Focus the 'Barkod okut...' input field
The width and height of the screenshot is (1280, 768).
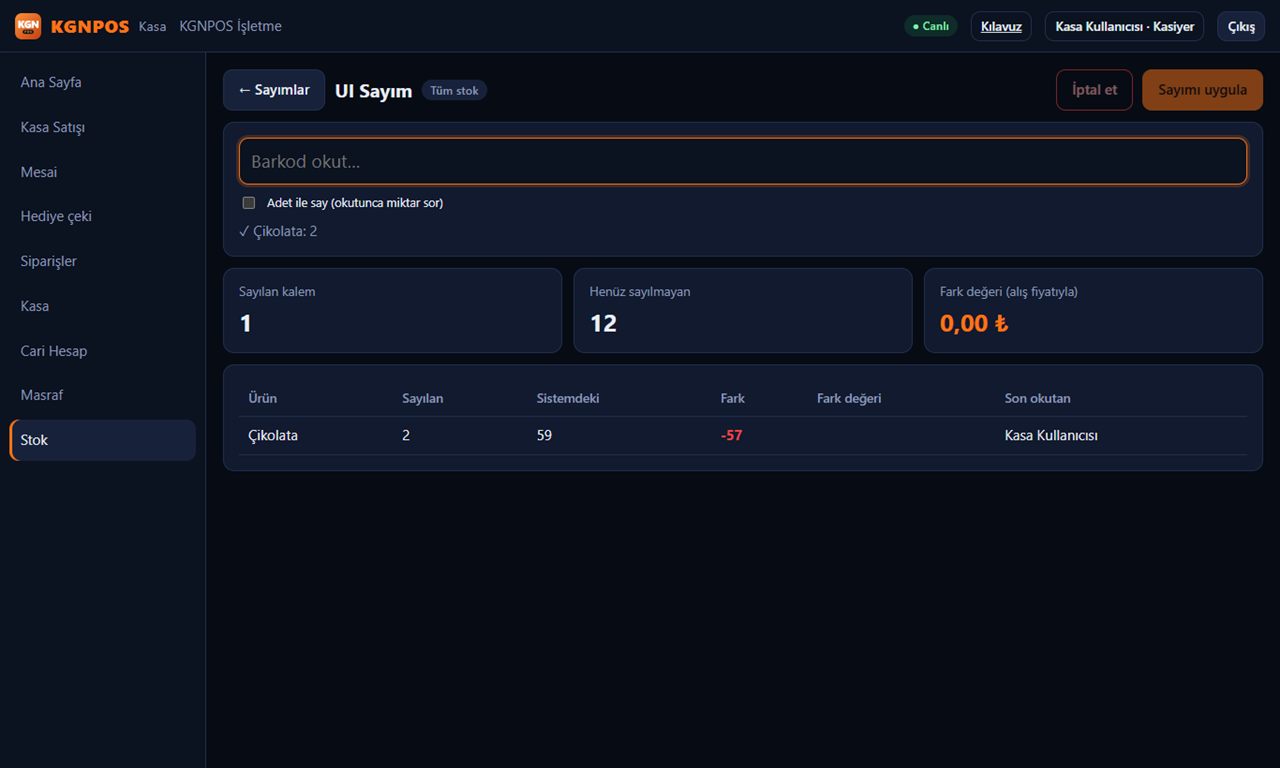(x=743, y=161)
